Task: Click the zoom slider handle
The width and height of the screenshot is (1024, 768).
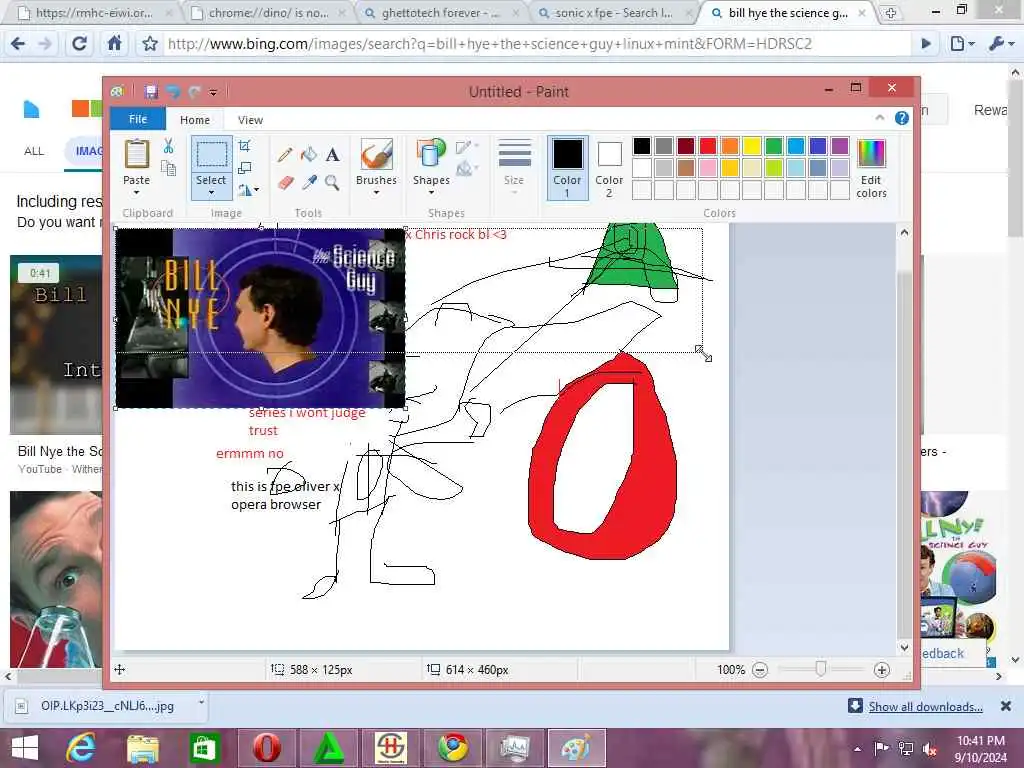Action: pyautogui.click(x=821, y=668)
